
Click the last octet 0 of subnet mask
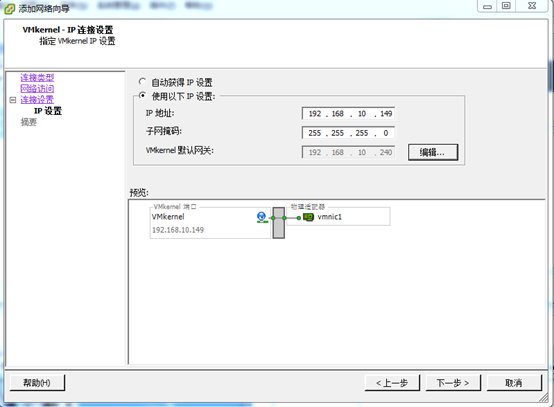point(385,133)
